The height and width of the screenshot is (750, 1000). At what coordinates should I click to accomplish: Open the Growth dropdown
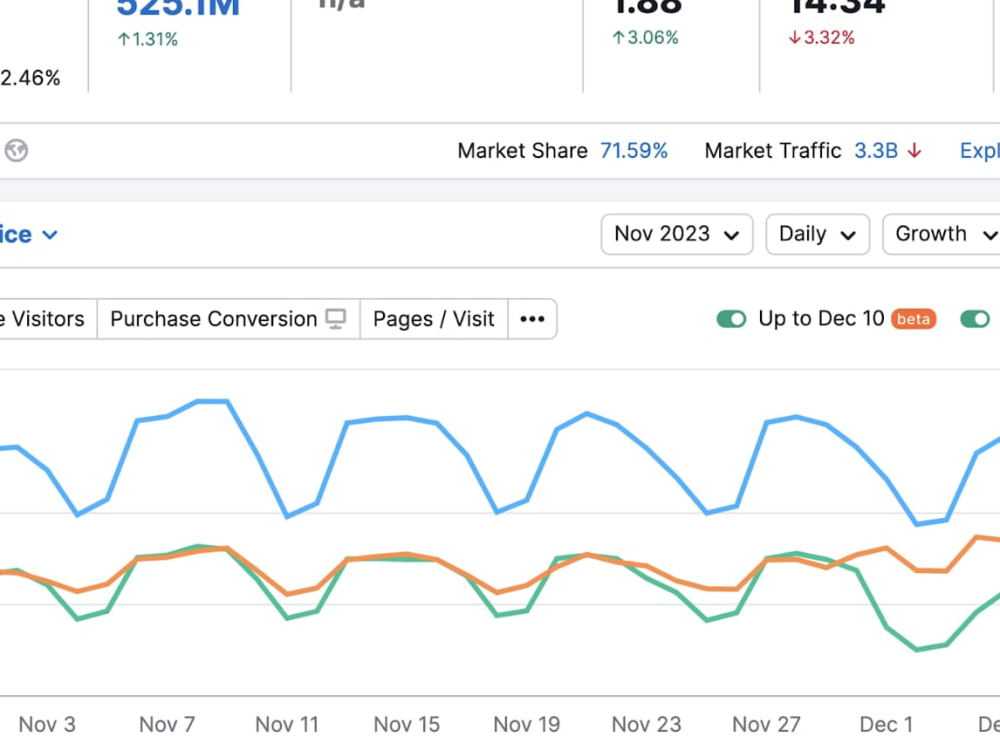941,234
